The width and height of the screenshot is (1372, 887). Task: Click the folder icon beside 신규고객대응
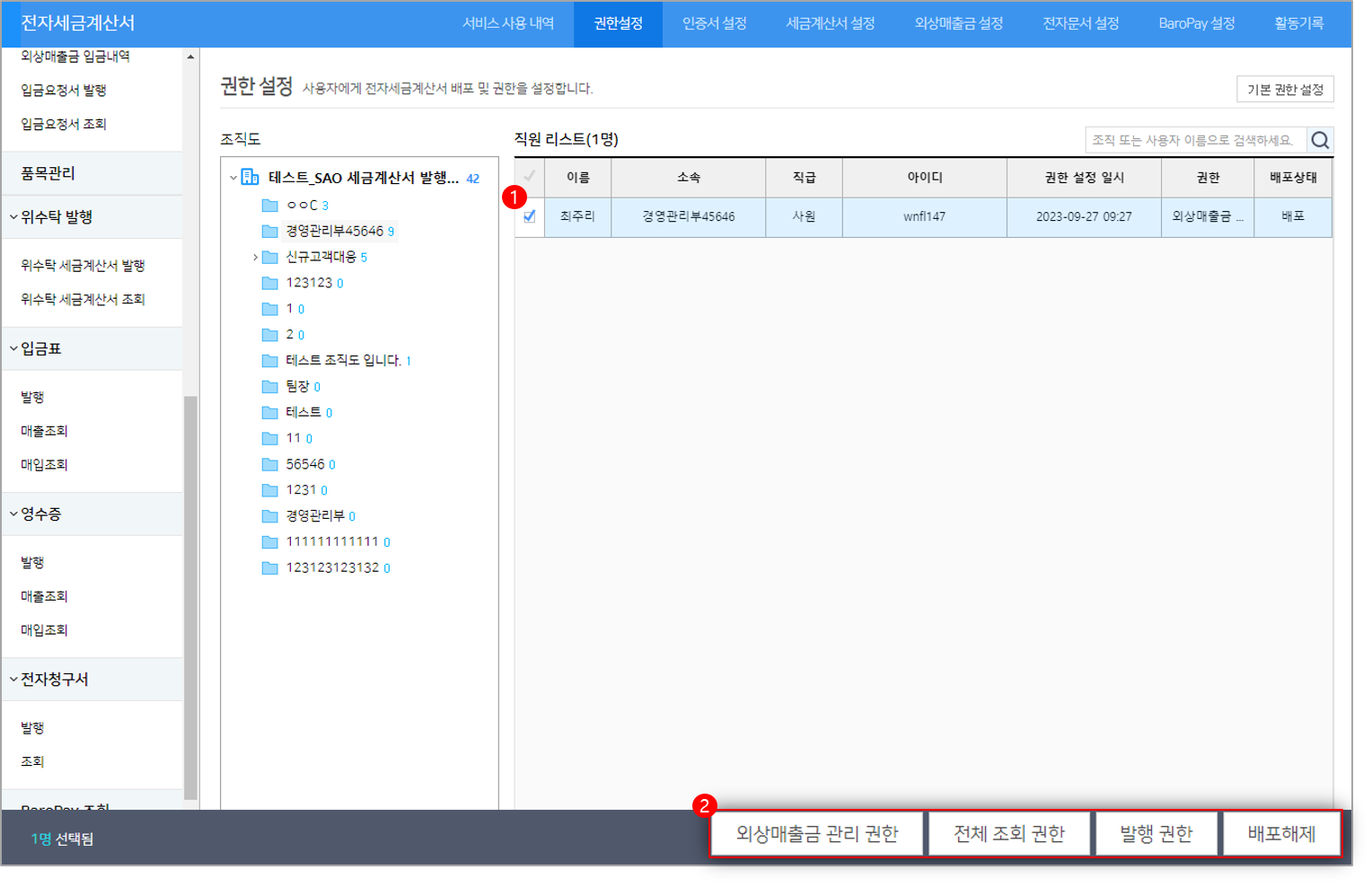click(269, 258)
